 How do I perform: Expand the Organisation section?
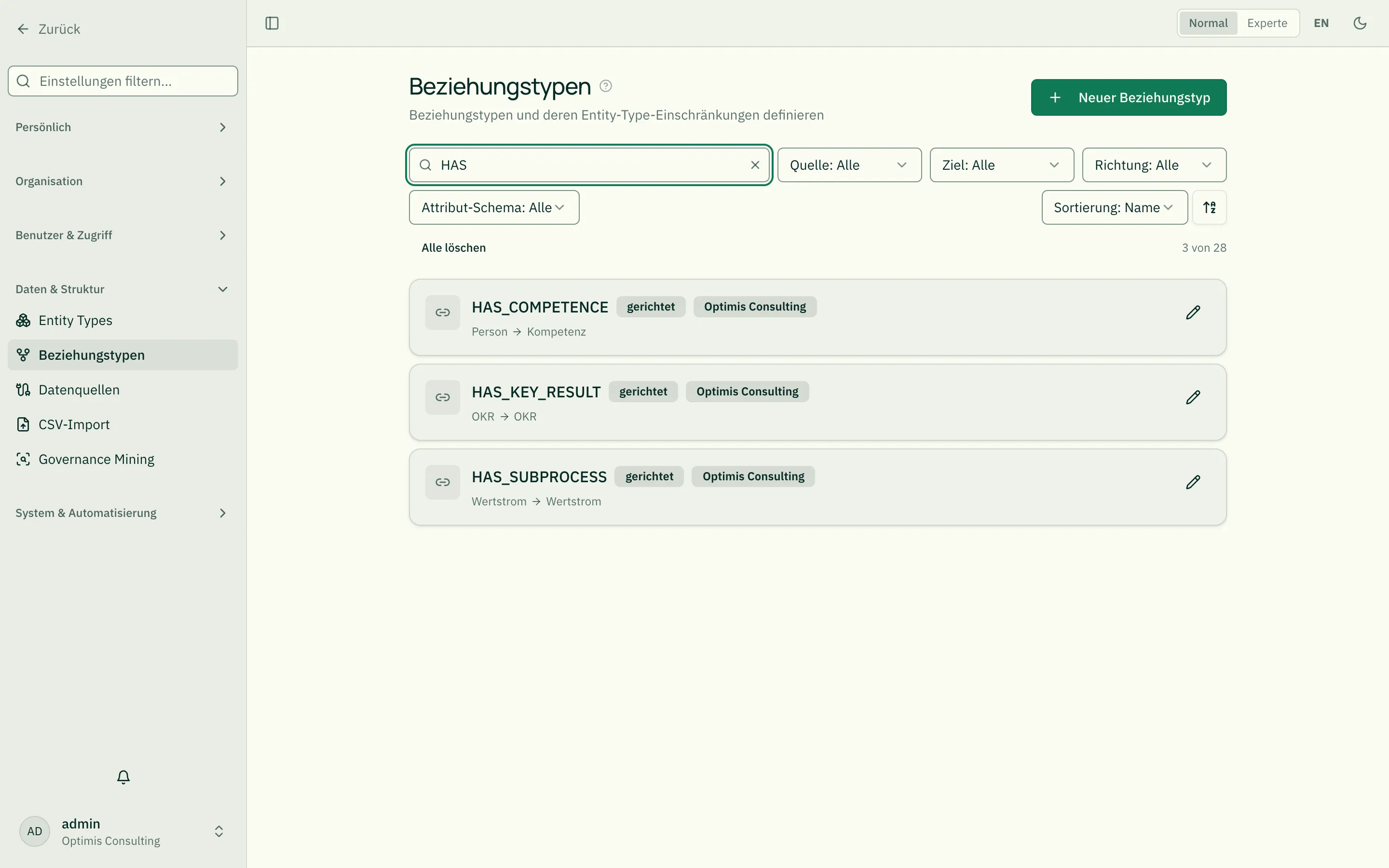coord(122,181)
